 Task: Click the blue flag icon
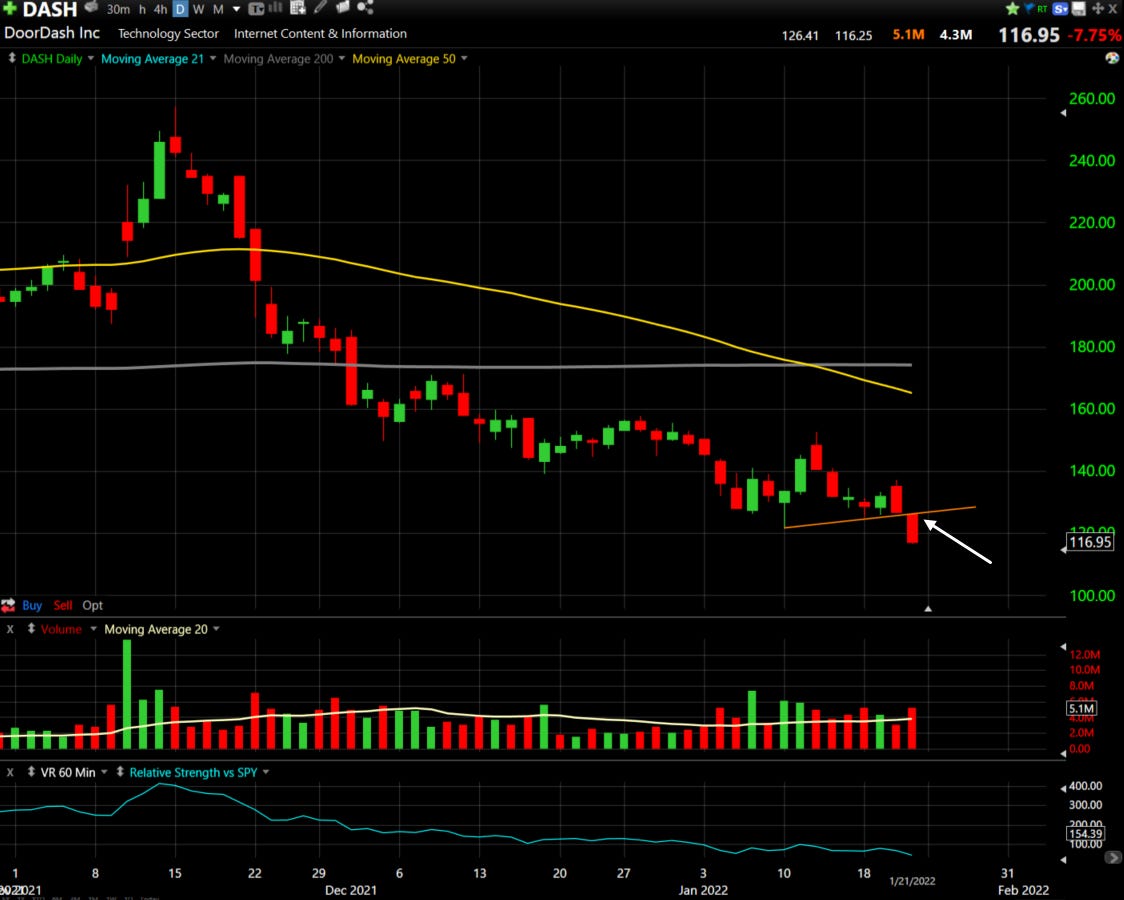[x=1029, y=9]
